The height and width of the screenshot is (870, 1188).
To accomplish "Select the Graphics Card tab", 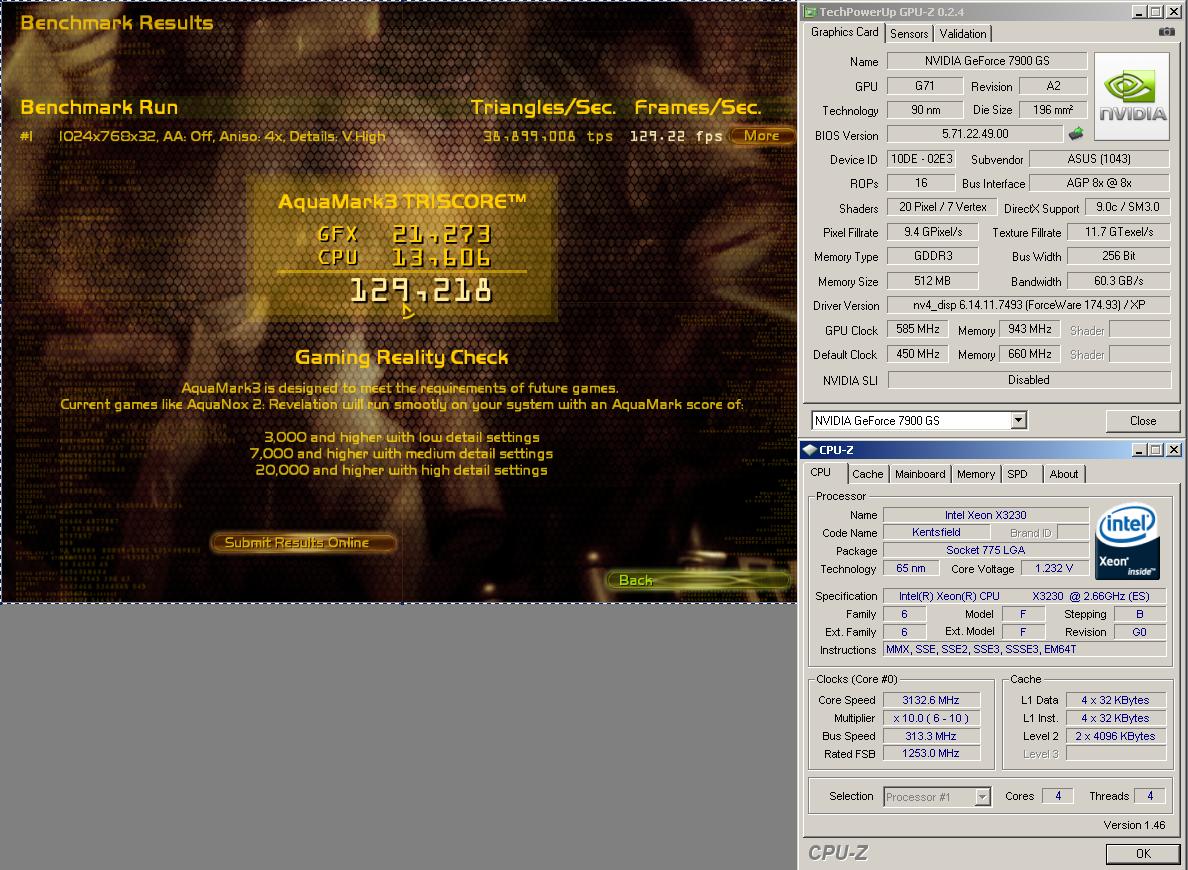I will coord(844,32).
